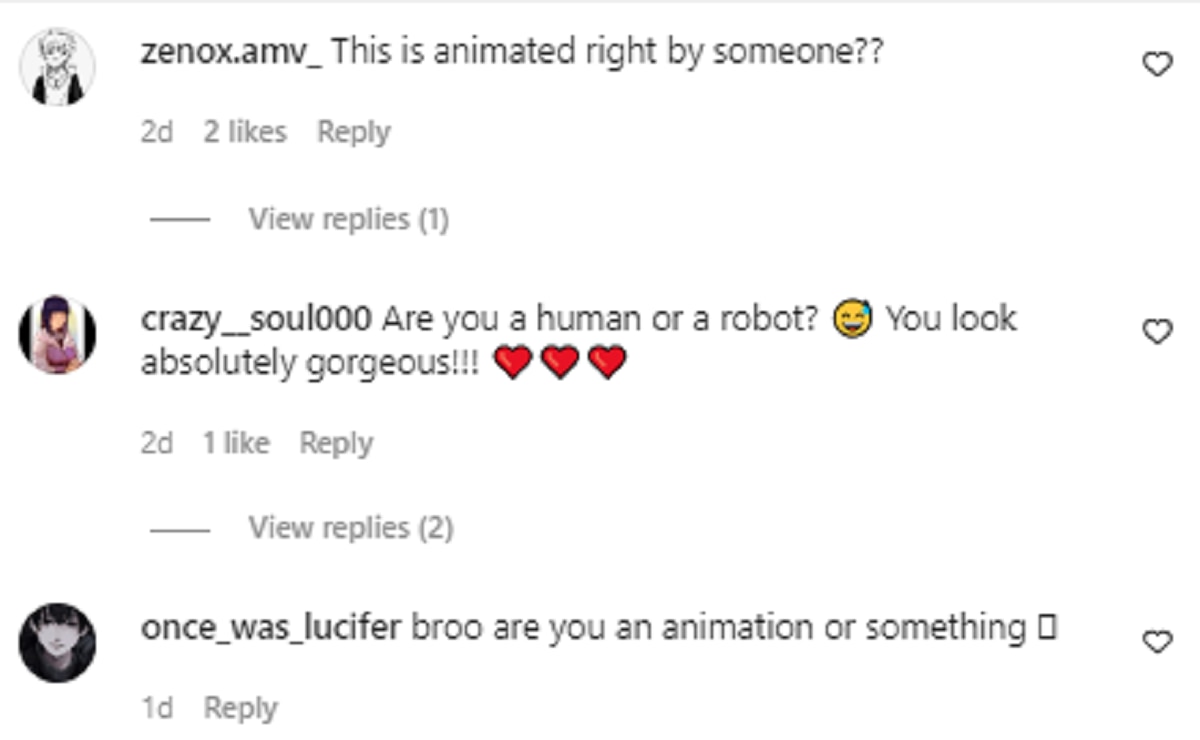1200x740 pixels.
Task: Open zenox.amv_'s profile picture
Action: coord(58,66)
